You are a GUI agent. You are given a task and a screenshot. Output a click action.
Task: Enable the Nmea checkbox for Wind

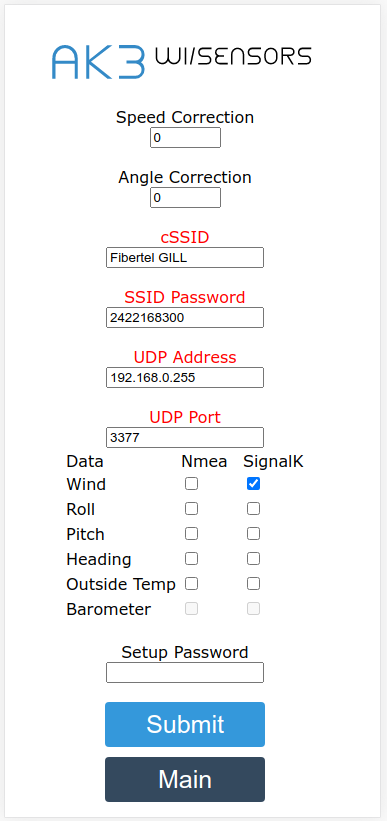pos(192,484)
